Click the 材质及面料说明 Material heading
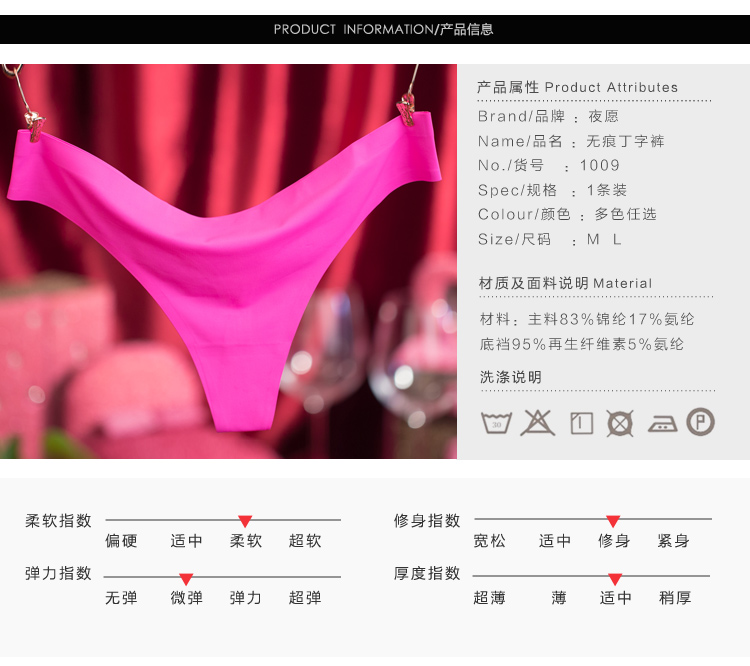 (565, 283)
